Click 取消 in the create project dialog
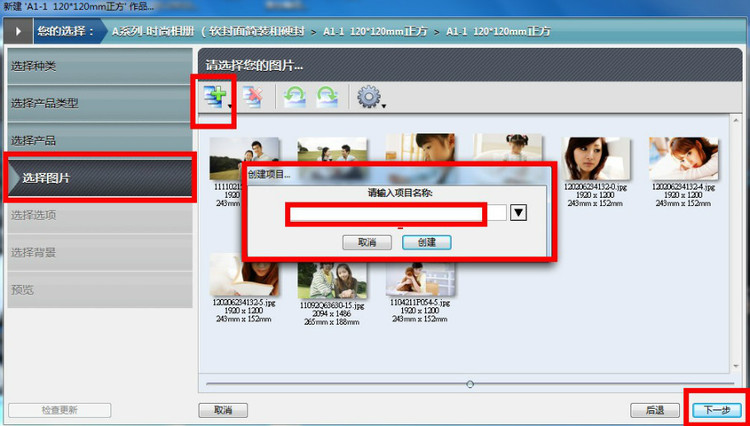Image resolution: width=750 pixels, height=426 pixels. (367, 242)
